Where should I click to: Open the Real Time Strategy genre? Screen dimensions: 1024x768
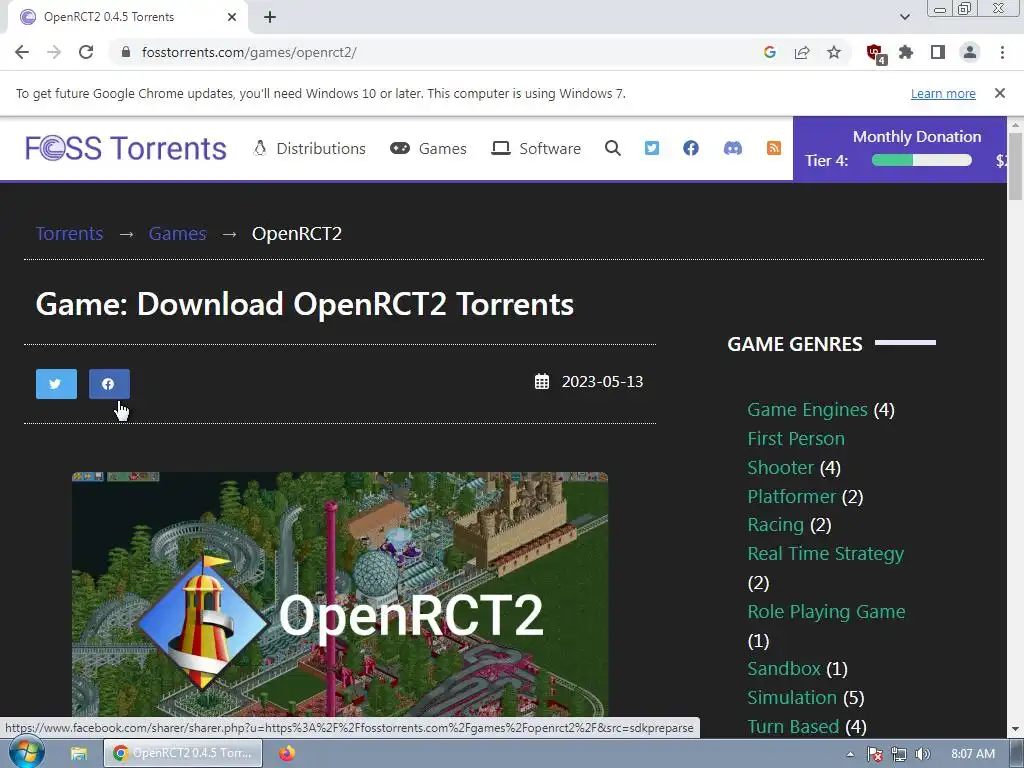pos(825,554)
